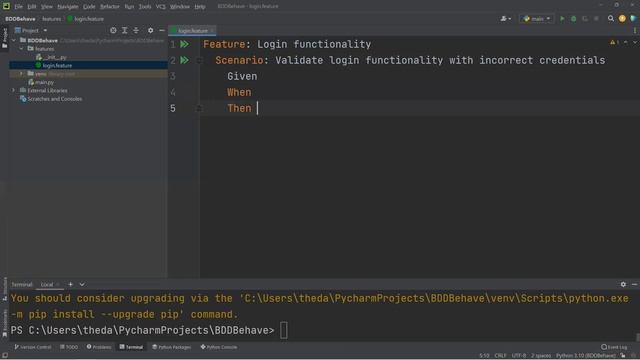This screenshot has height=360, width=640.
Task: Open the user account icon menu
Action: coord(505,19)
